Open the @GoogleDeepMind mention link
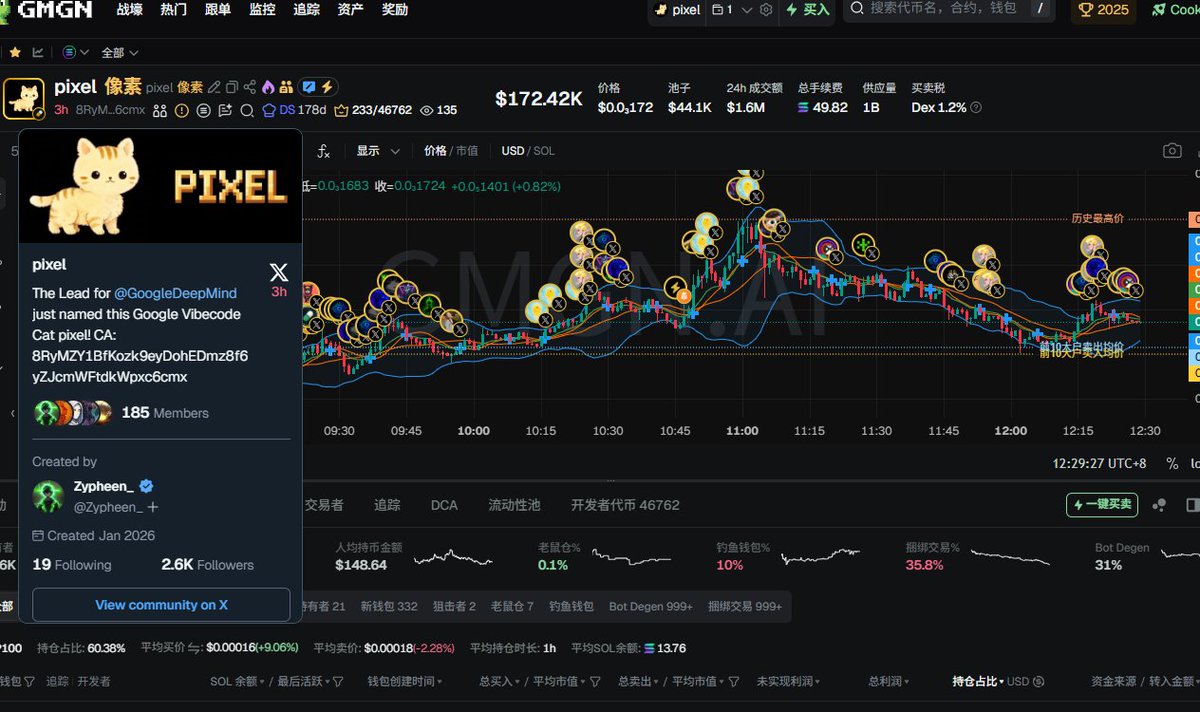This screenshot has height=712, width=1200. [x=175, y=293]
